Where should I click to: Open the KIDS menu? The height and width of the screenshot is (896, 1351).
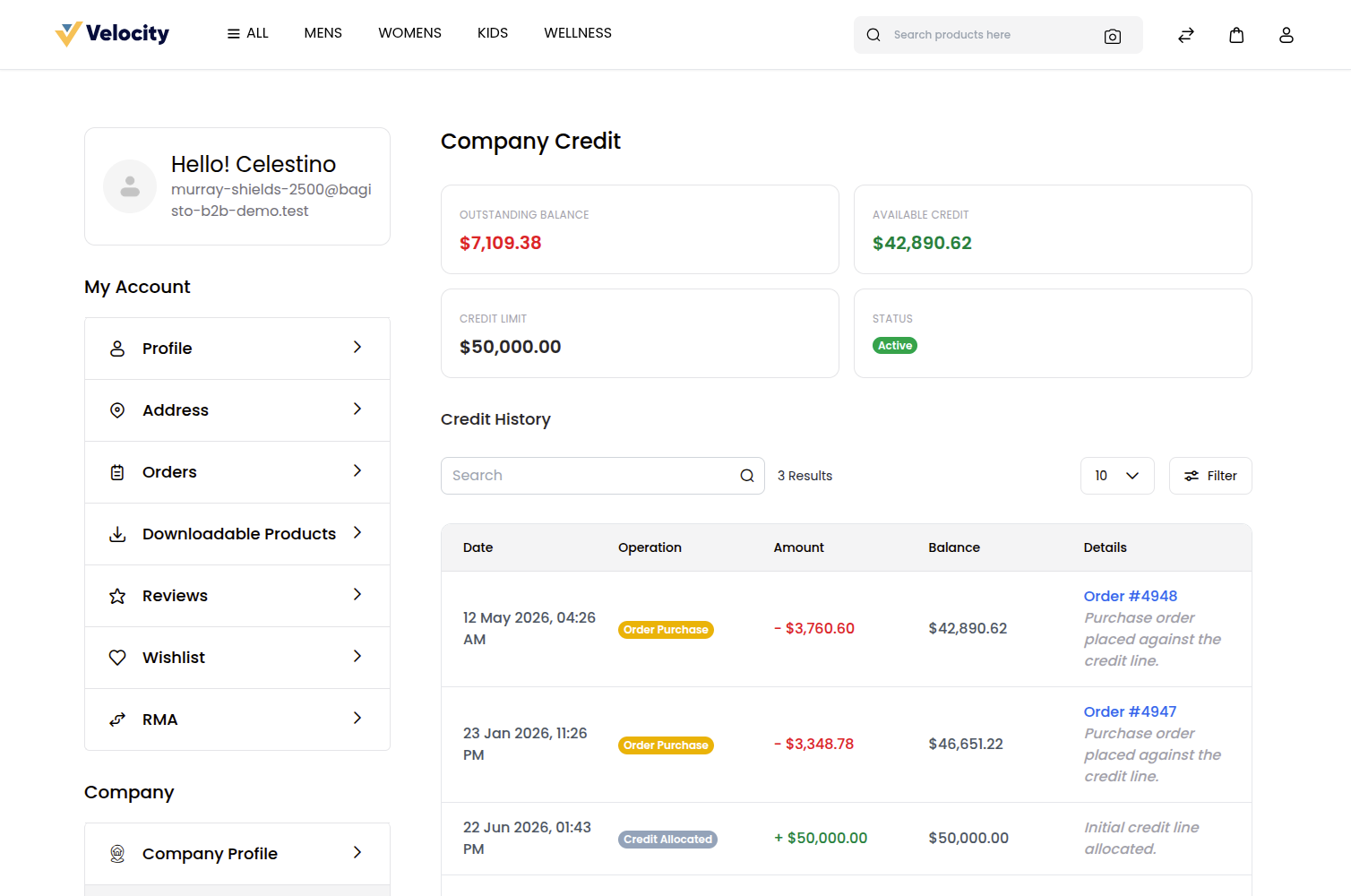(493, 33)
